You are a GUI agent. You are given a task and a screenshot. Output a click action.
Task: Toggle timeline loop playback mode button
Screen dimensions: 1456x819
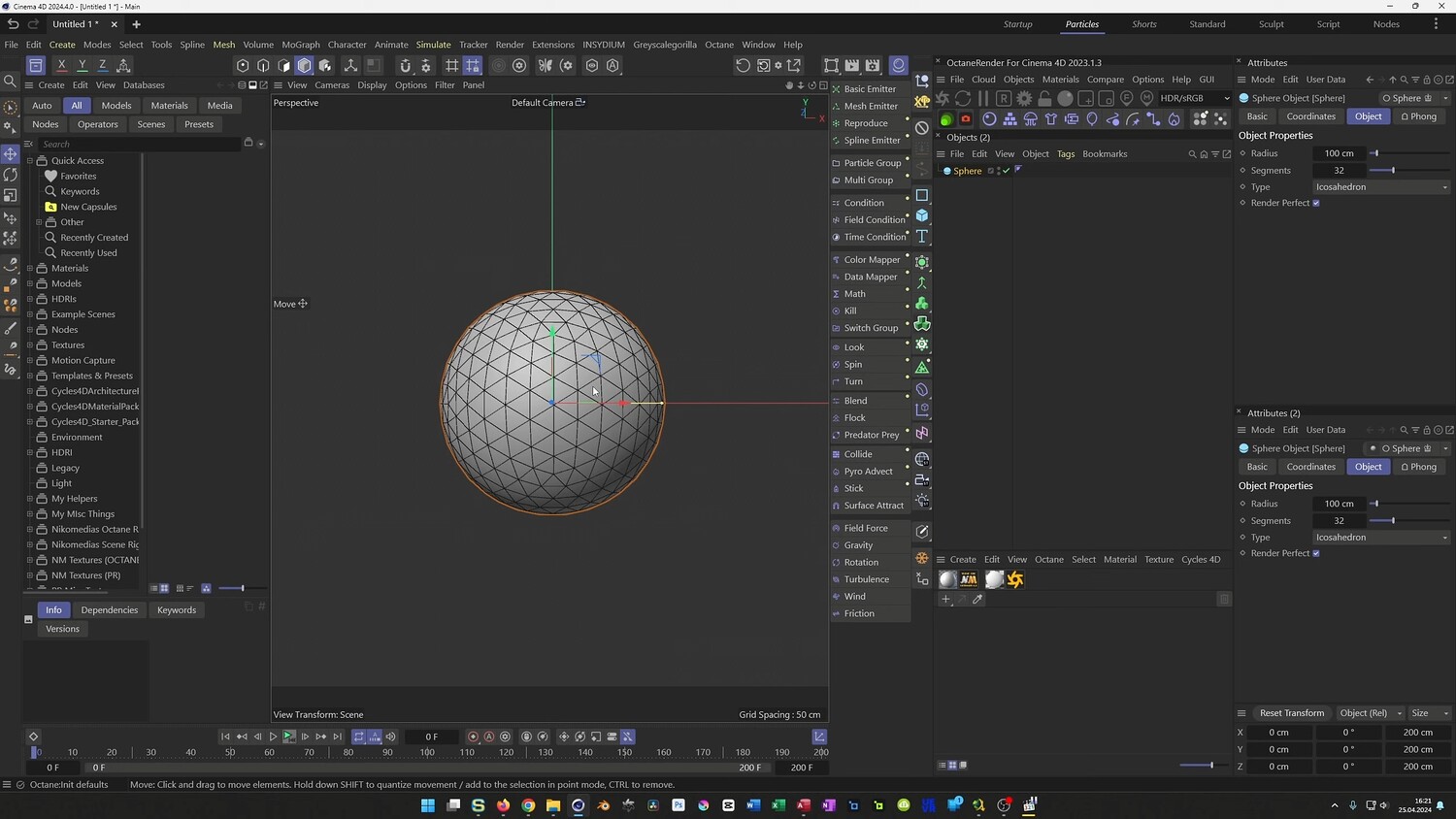pyautogui.click(x=358, y=737)
